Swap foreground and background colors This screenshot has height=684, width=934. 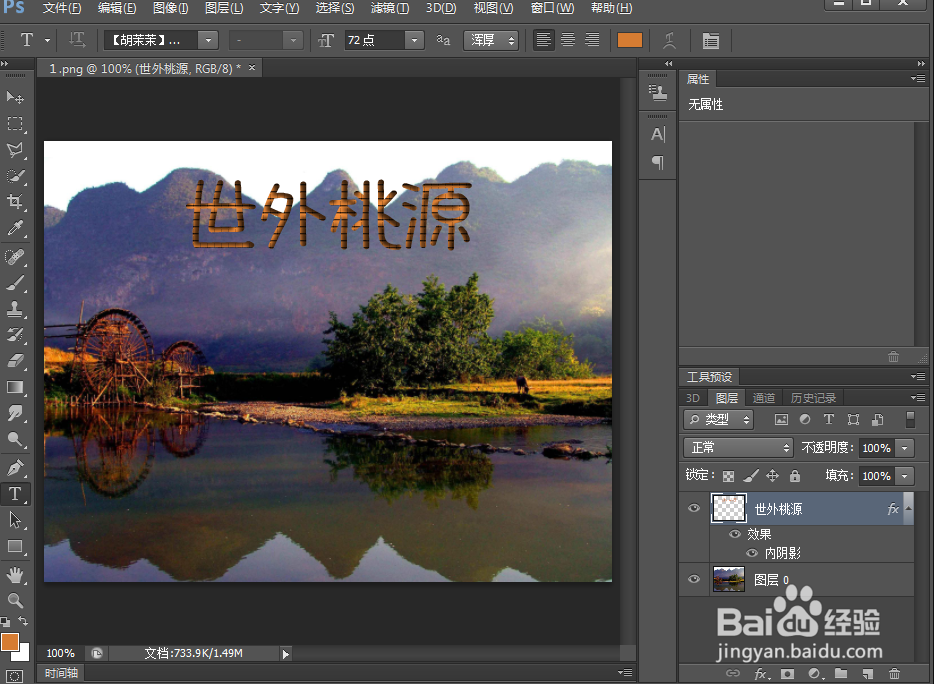coord(23,620)
